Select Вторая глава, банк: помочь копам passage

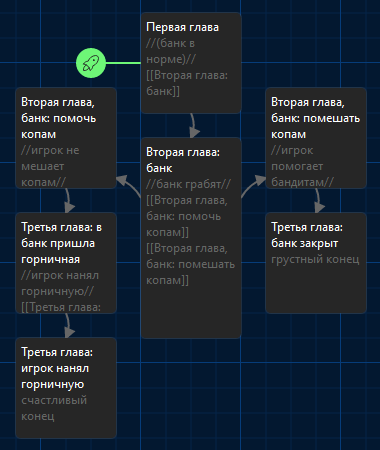tap(66, 138)
